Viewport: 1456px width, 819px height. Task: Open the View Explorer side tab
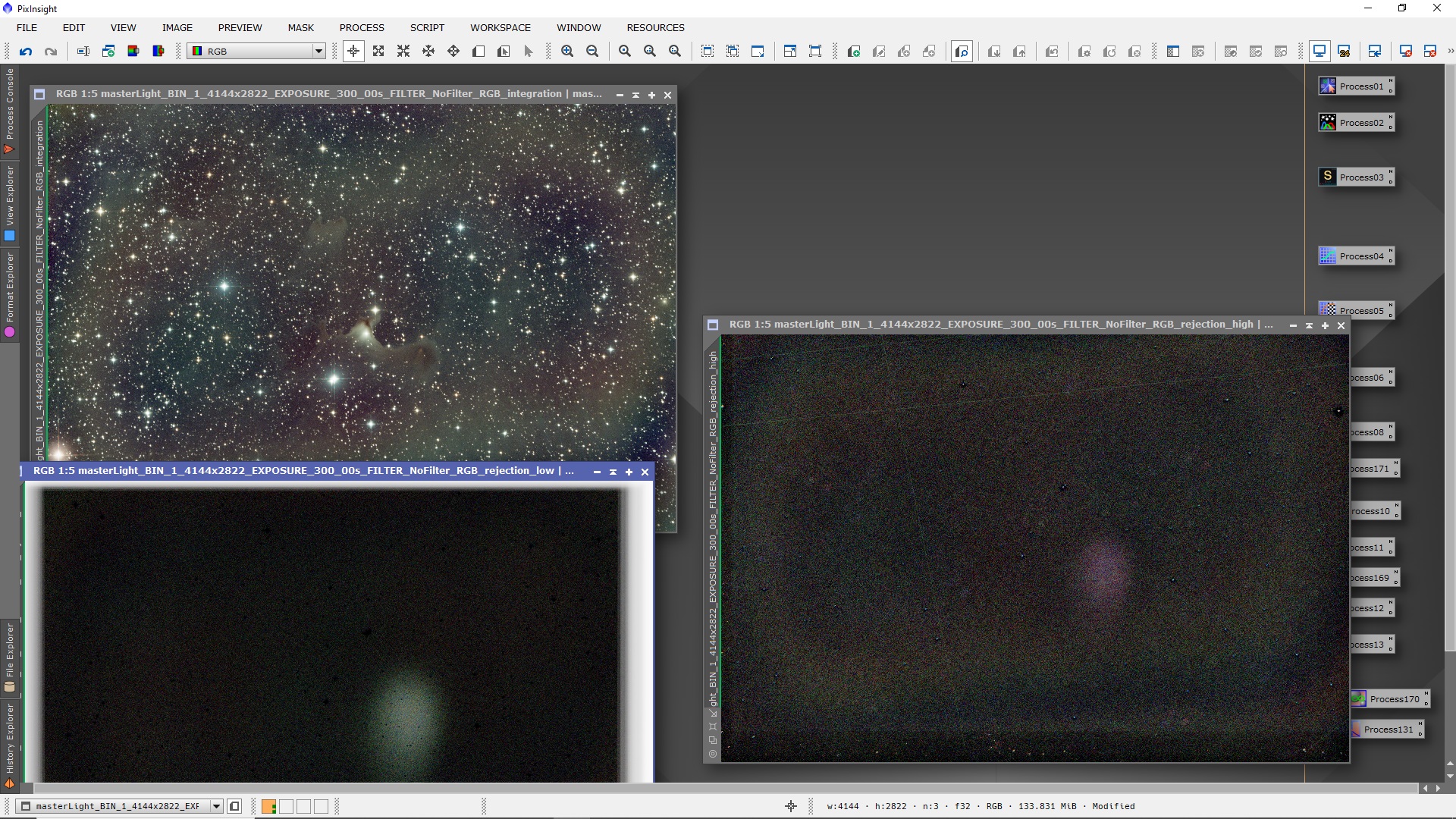(10, 203)
